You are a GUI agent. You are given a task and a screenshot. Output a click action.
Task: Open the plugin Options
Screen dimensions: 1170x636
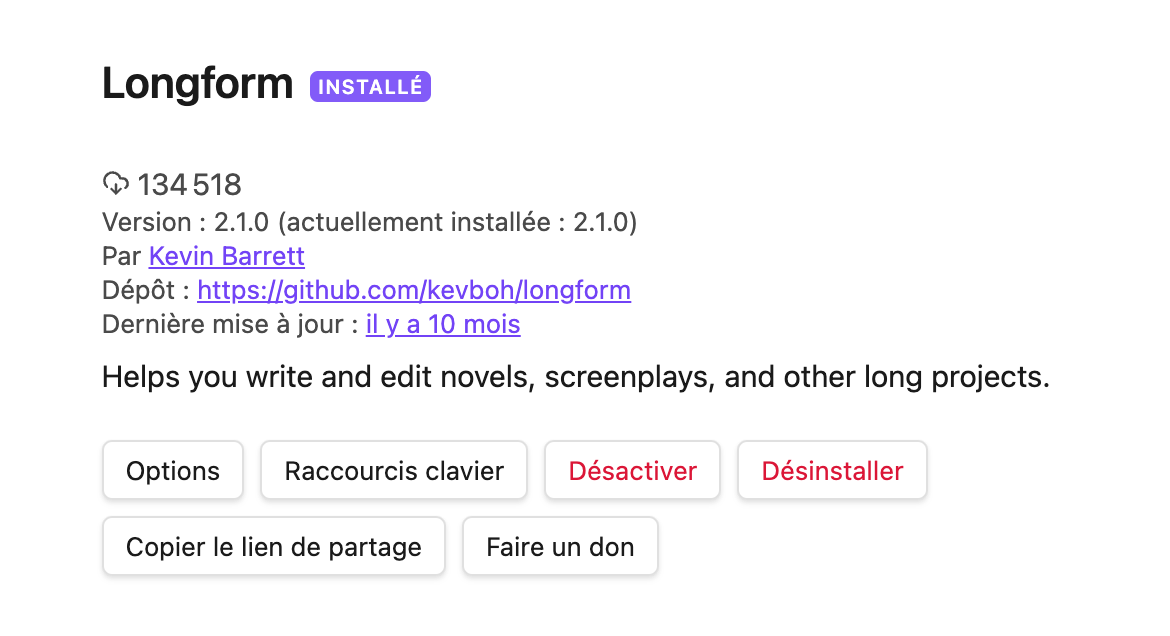tap(173, 471)
